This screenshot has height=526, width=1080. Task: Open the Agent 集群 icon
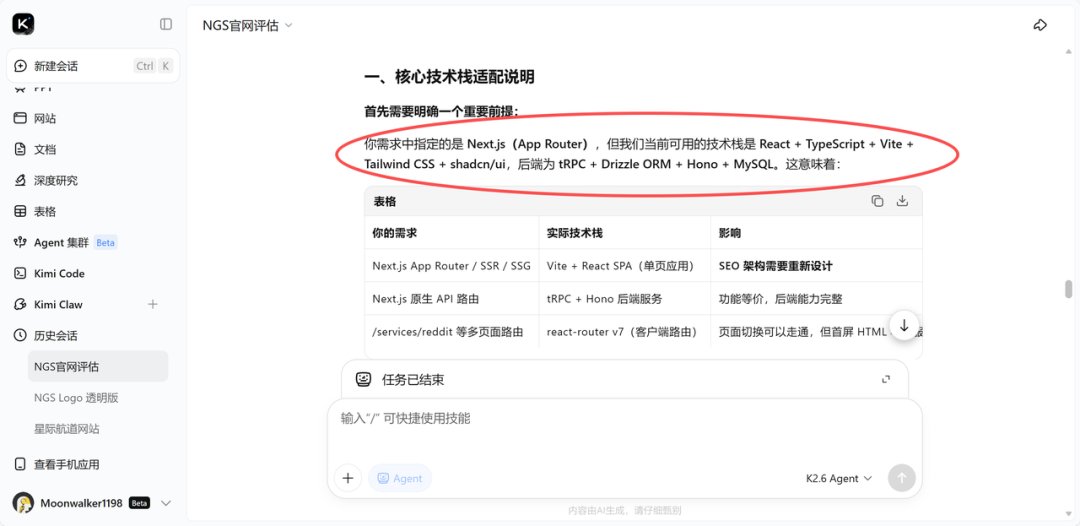(20, 242)
